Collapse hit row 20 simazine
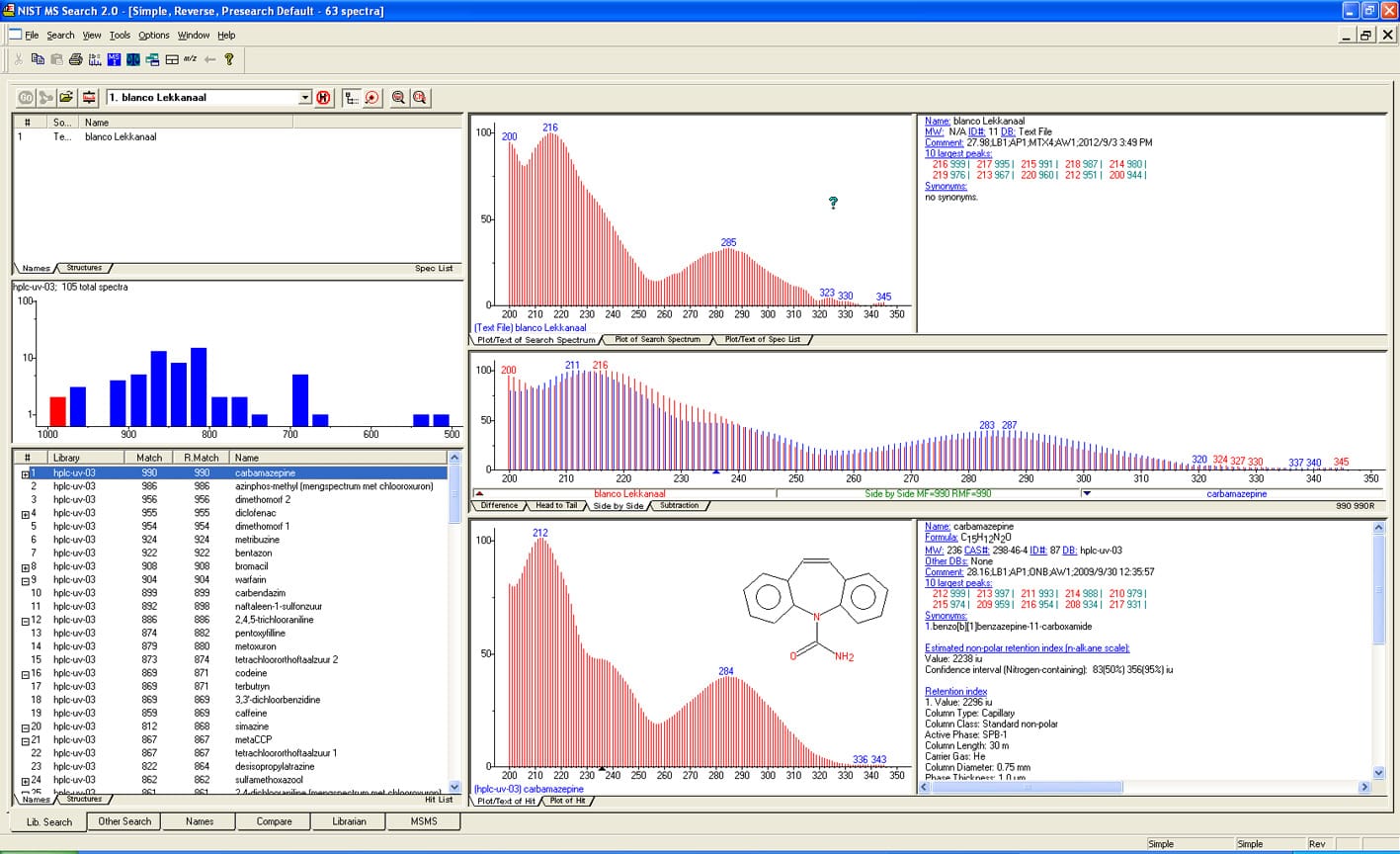This screenshot has width=1400, height=854. (x=25, y=727)
